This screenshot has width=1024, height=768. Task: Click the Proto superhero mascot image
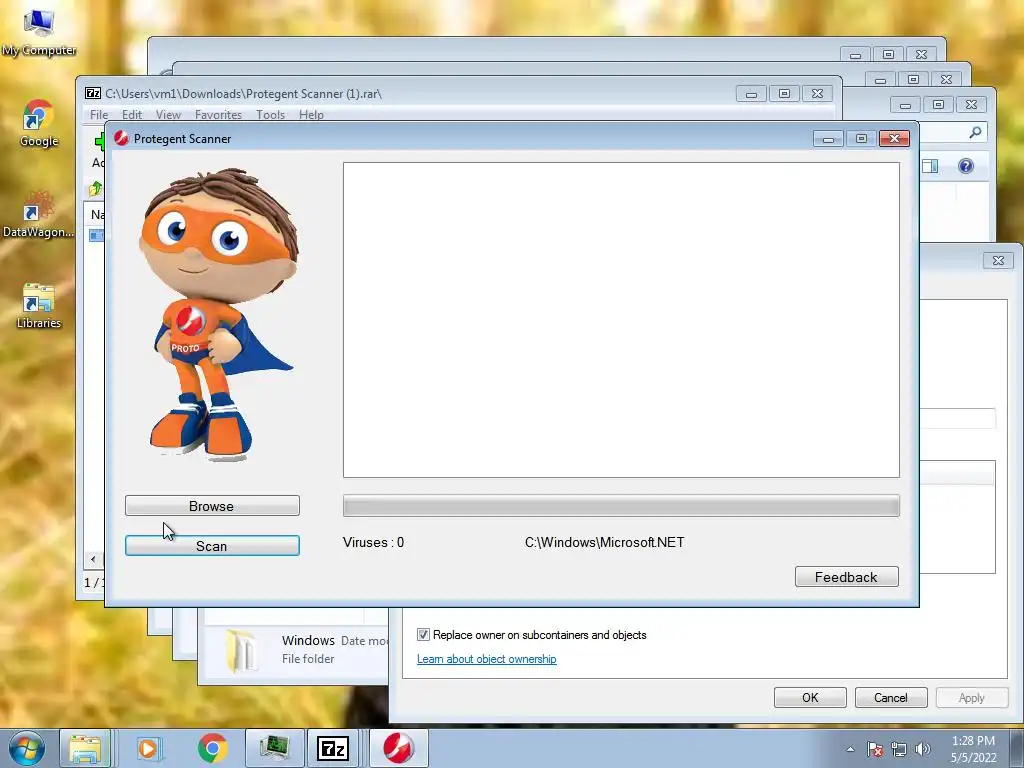pyautogui.click(x=219, y=315)
